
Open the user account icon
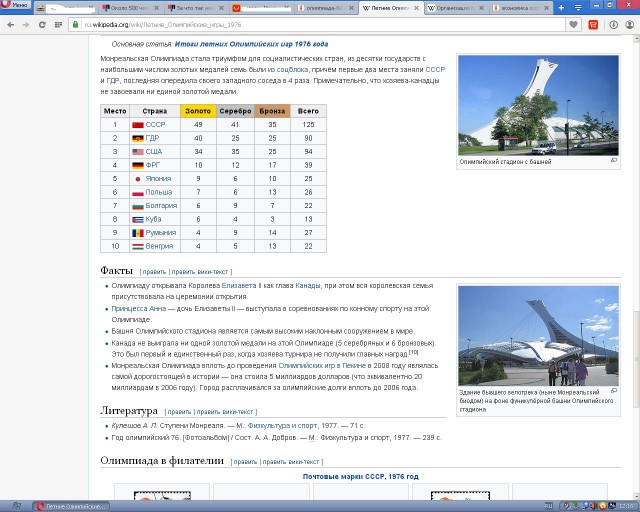tap(630, 25)
